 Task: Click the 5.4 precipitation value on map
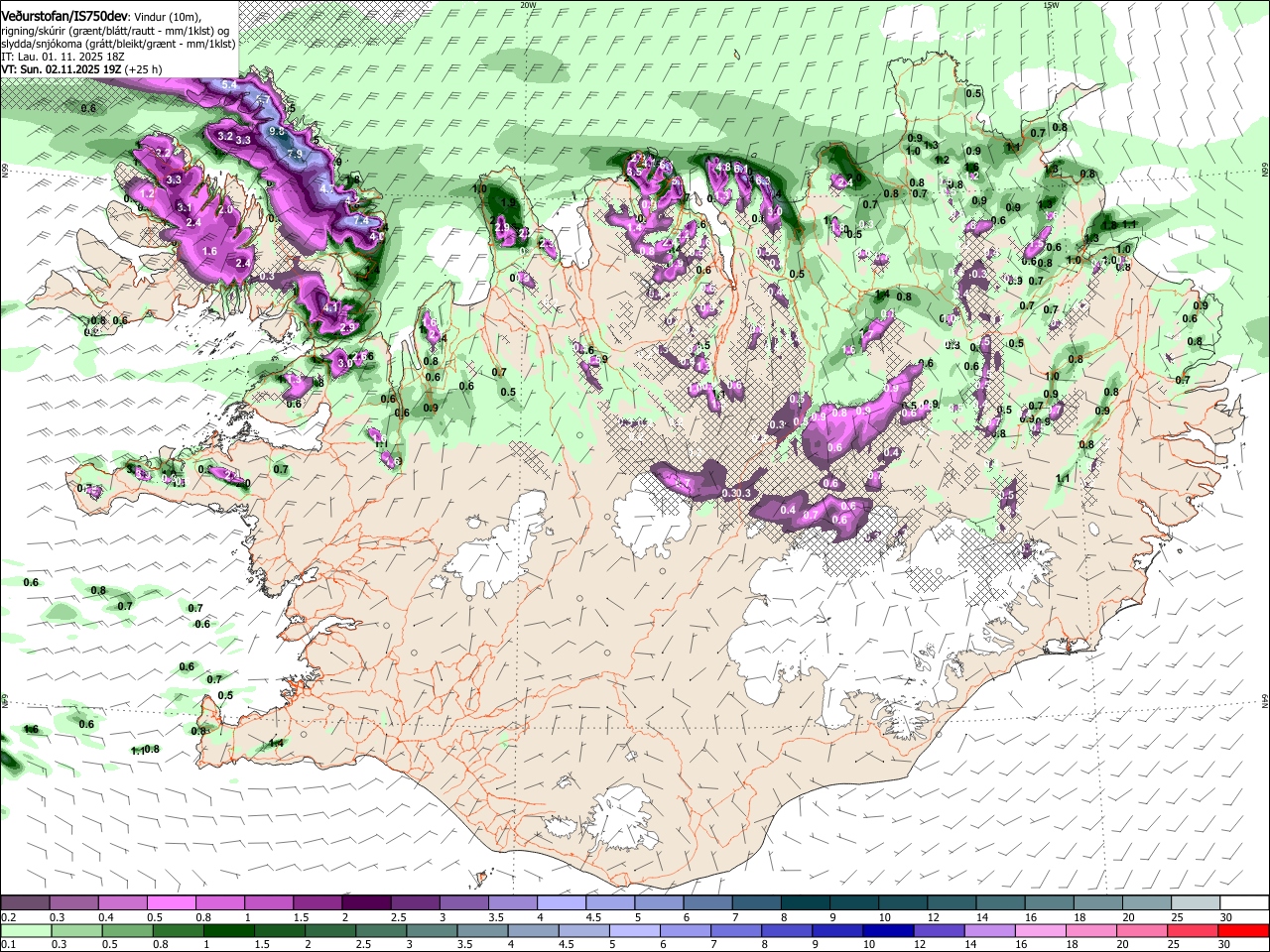point(230,86)
